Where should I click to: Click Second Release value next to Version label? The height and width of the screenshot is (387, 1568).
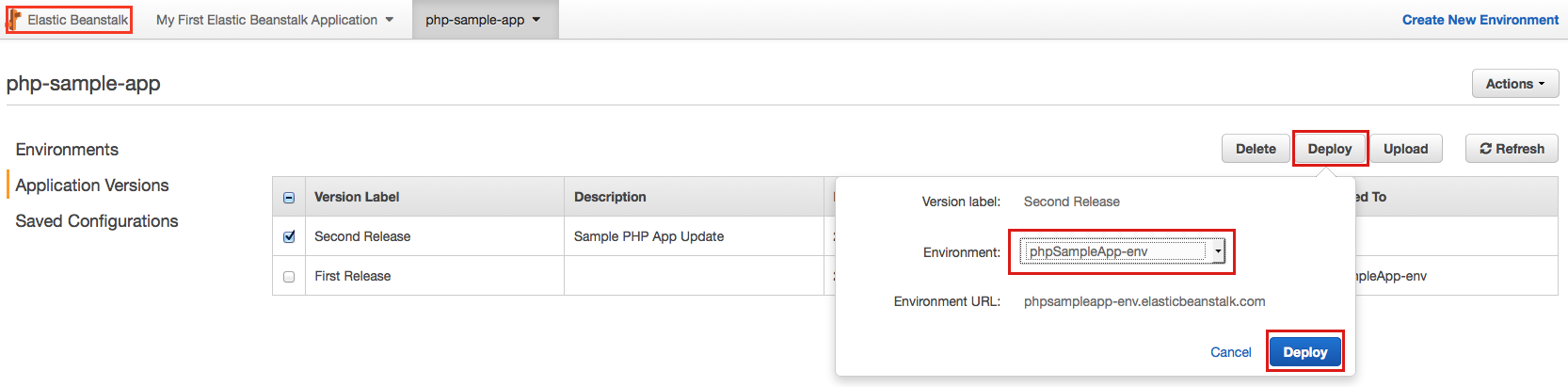pos(1072,202)
